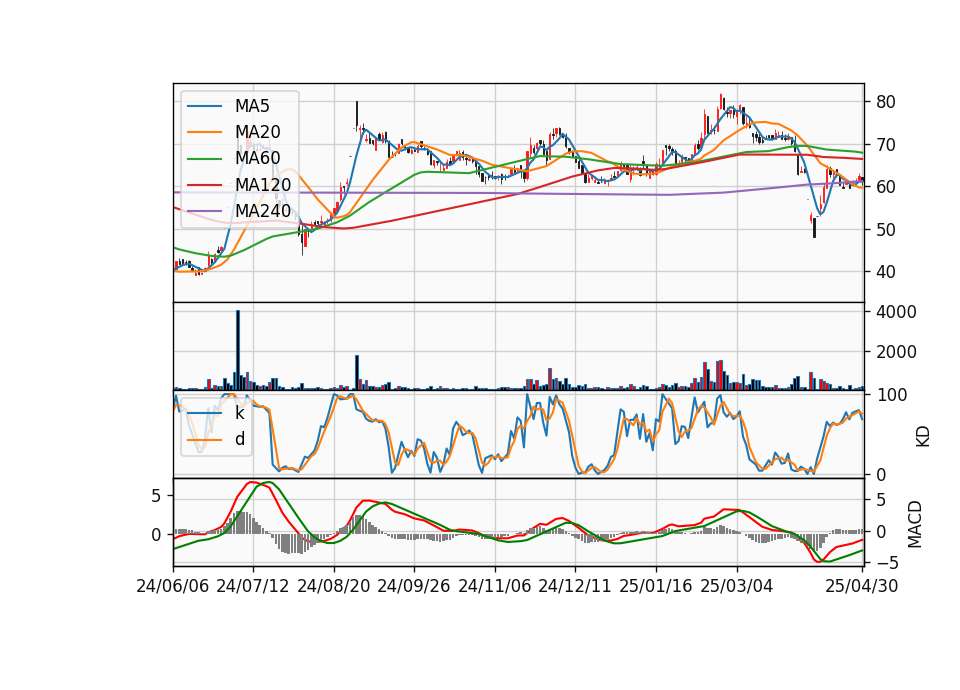Click the MA20 legend label

pos(257,132)
